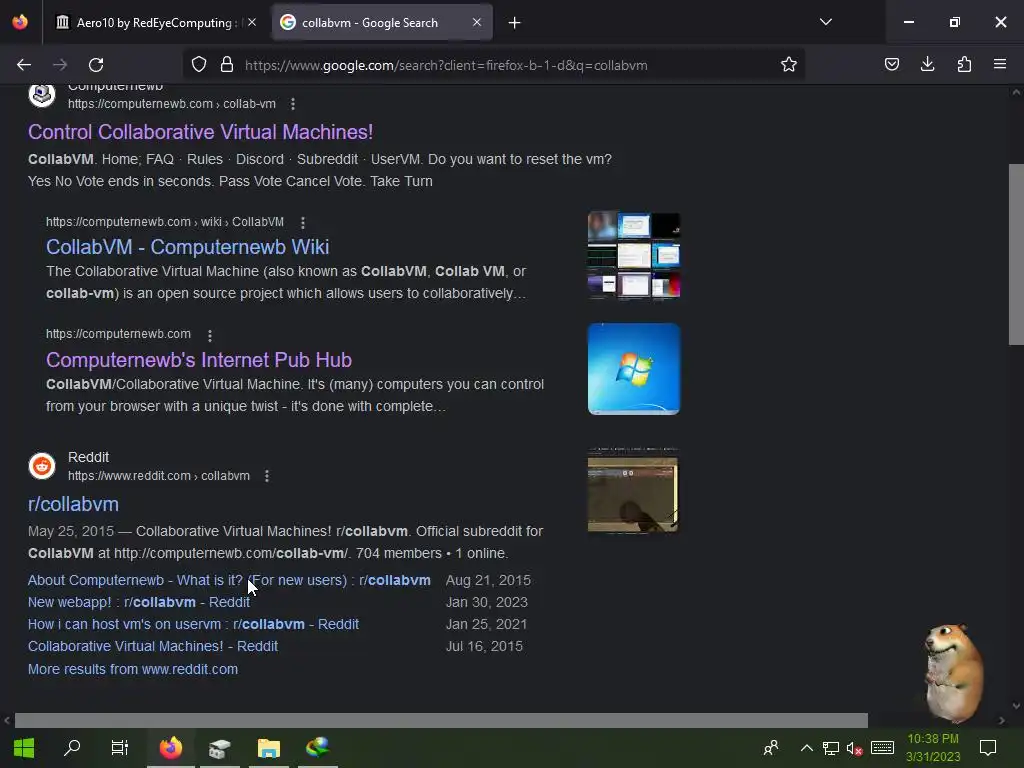Click the Firefox View icon in the tab bar

(20, 22)
